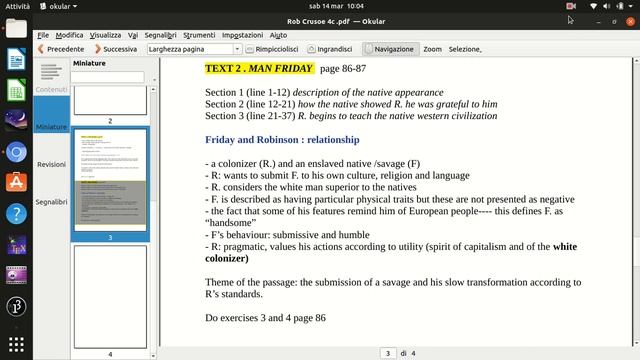Click the Miniature filter search field

click(x=107, y=77)
